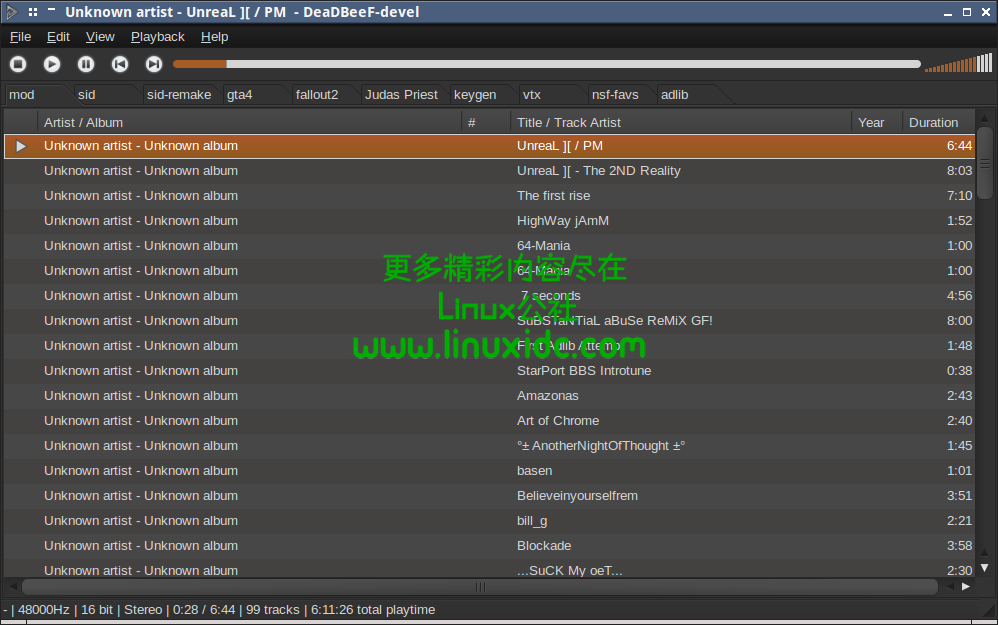Click the orange seek bar to change position

click(x=400, y=63)
